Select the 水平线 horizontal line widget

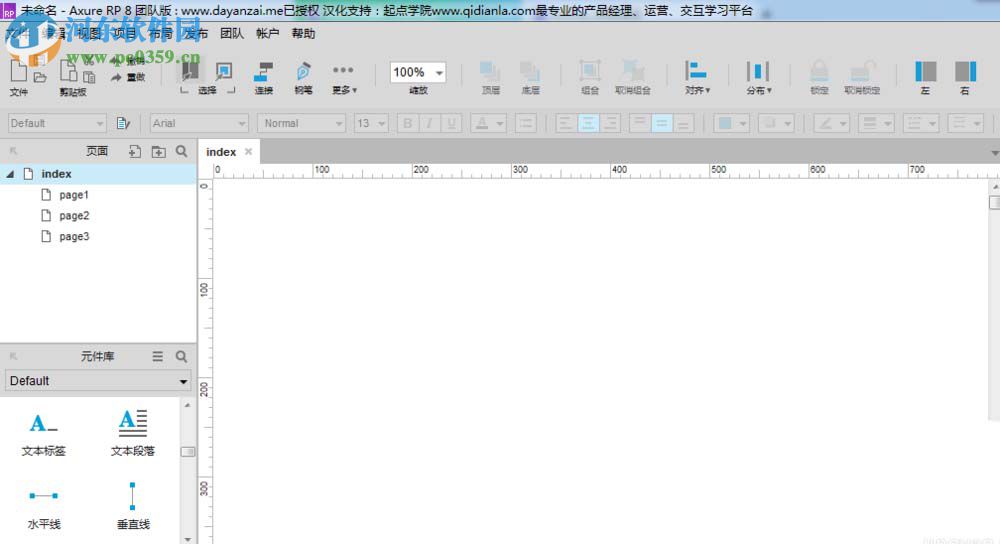[43, 508]
